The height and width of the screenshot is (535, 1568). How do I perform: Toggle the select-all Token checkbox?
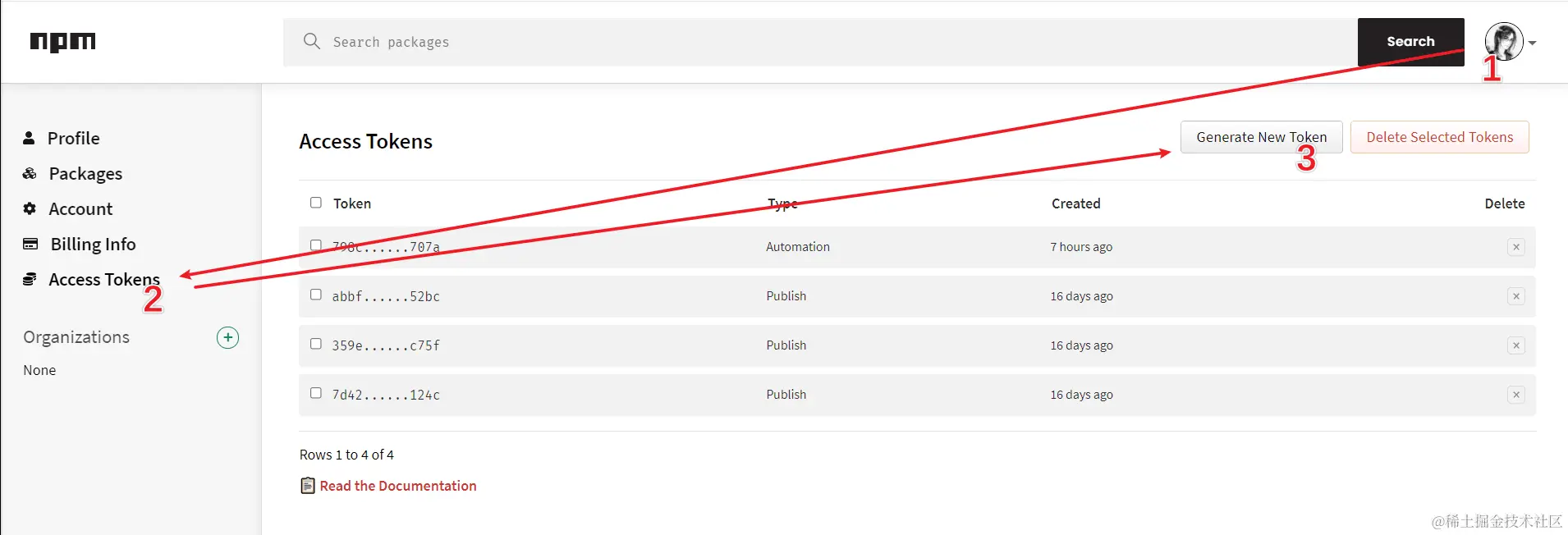(x=316, y=203)
